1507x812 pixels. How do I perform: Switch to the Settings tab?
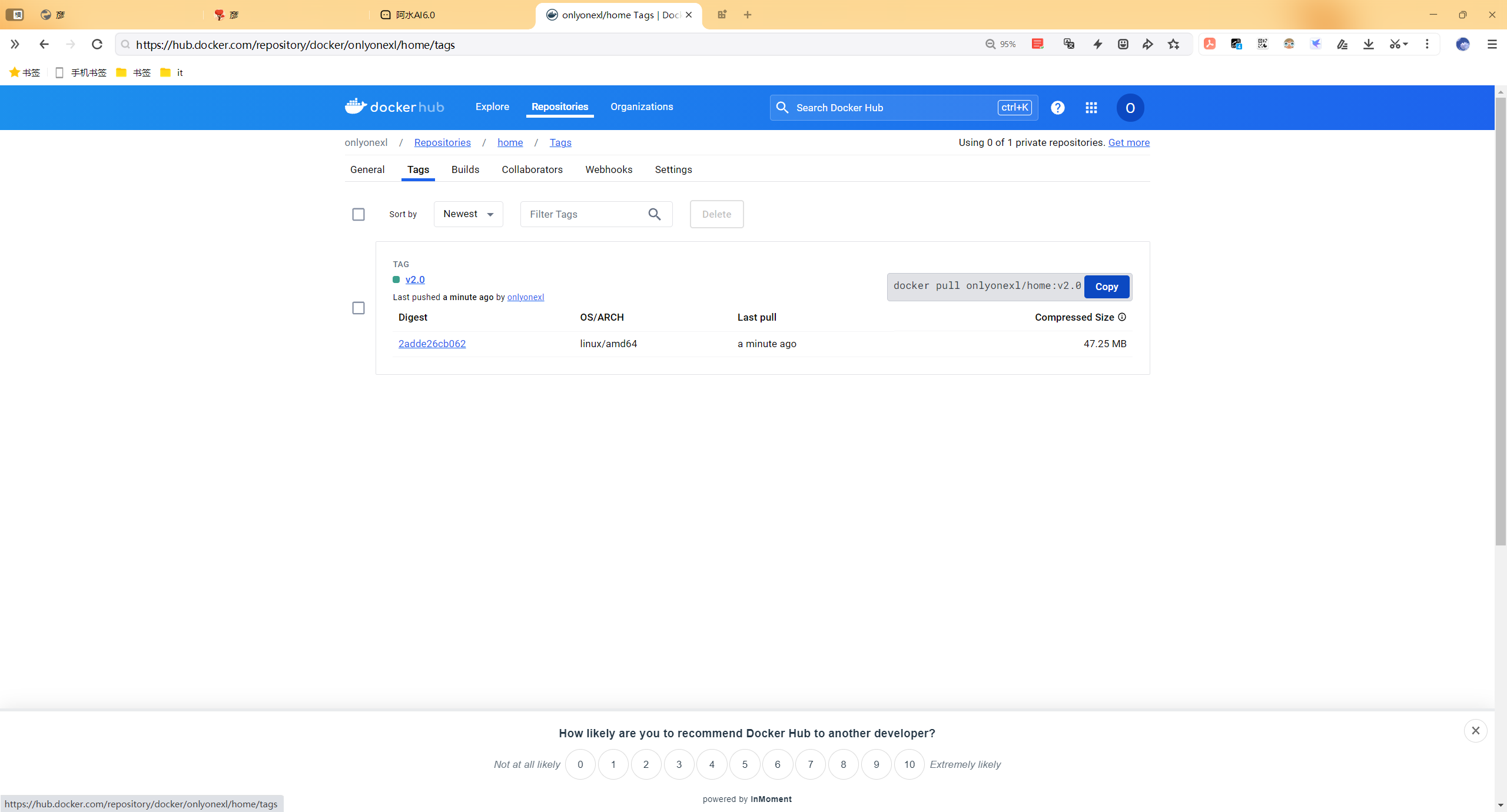(x=673, y=169)
